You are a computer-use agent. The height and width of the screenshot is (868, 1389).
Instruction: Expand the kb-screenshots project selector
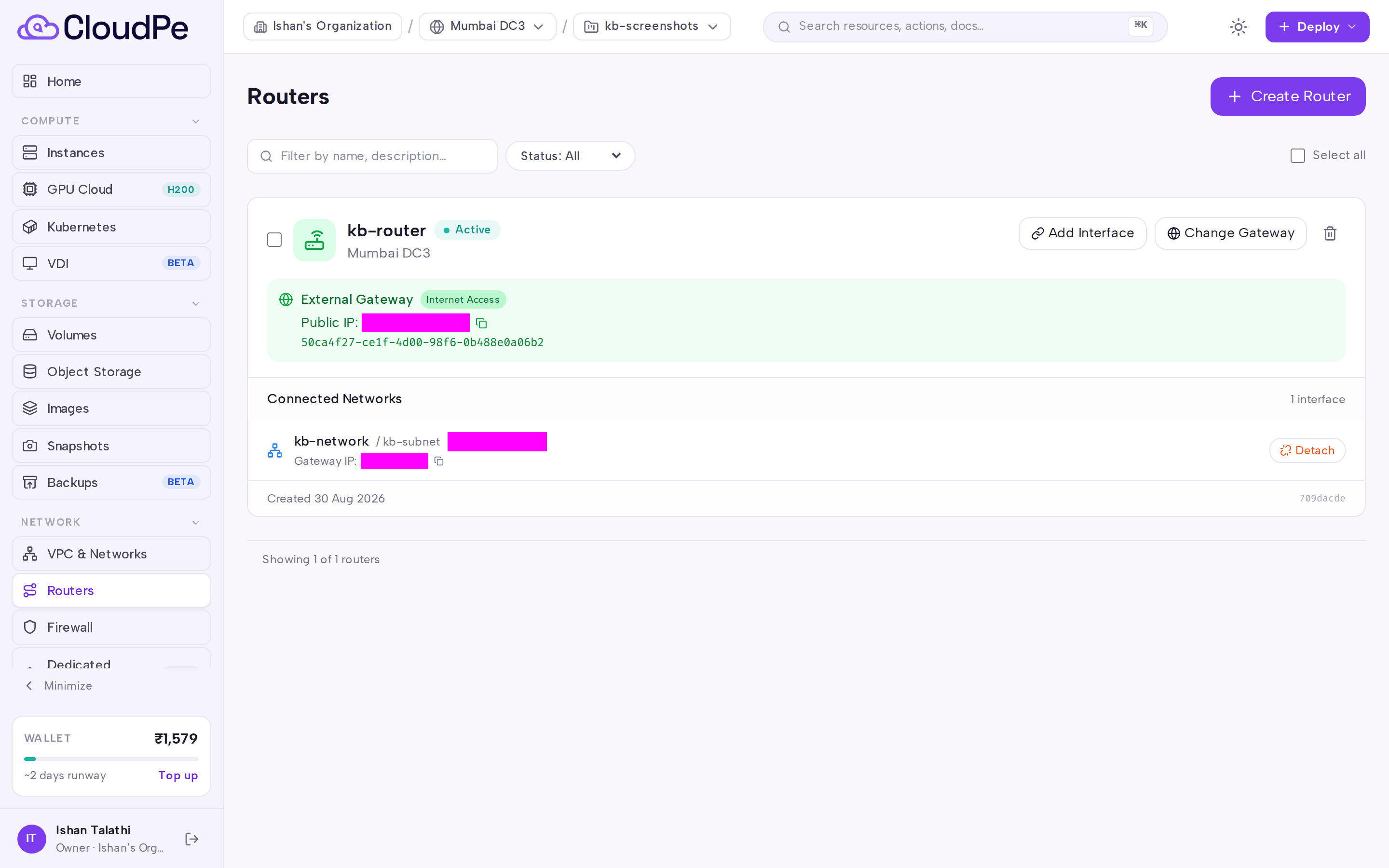pyautogui.click(x=652, y=27)
